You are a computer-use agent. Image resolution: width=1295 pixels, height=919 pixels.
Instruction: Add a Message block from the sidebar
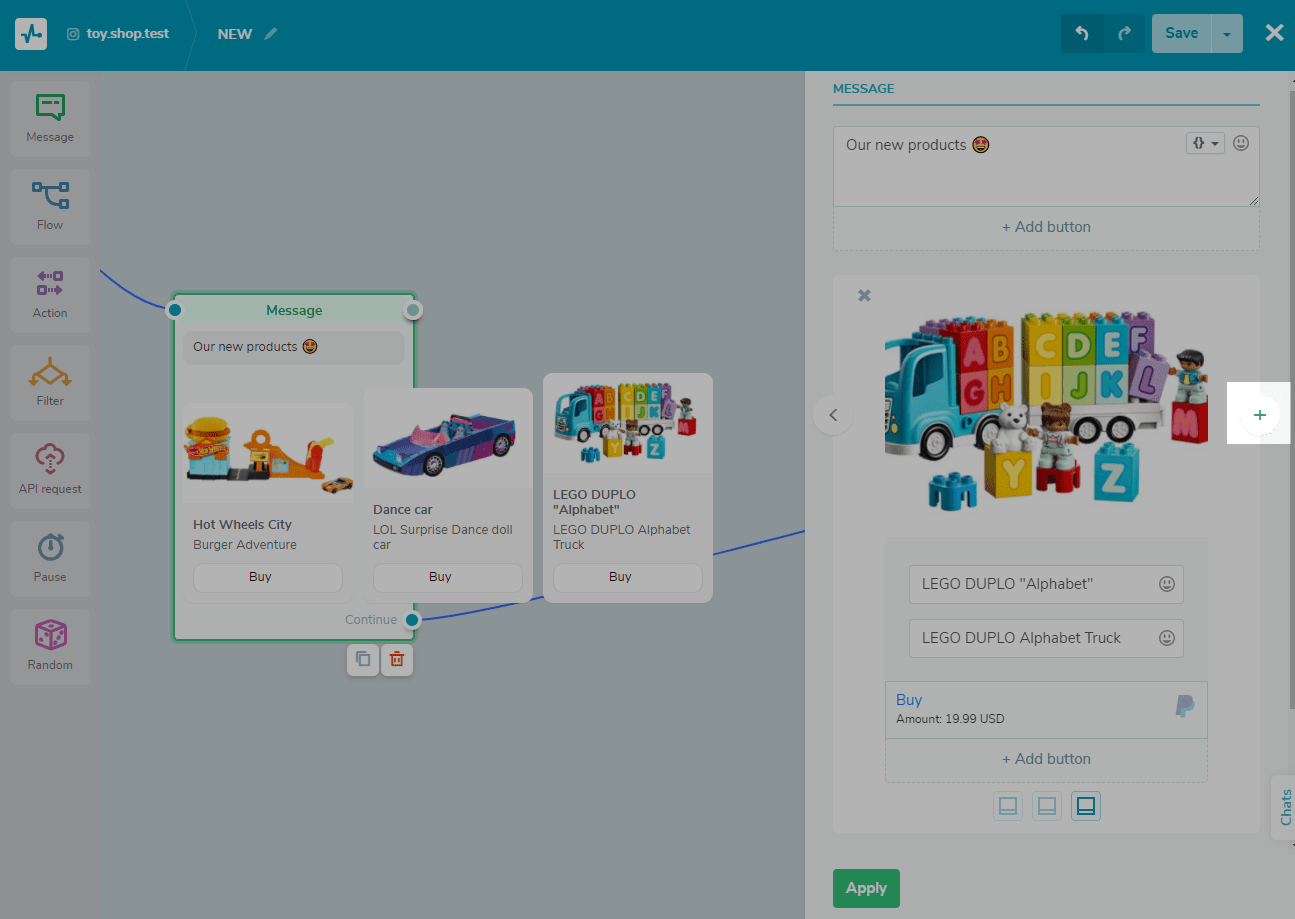tap(50, 118)
